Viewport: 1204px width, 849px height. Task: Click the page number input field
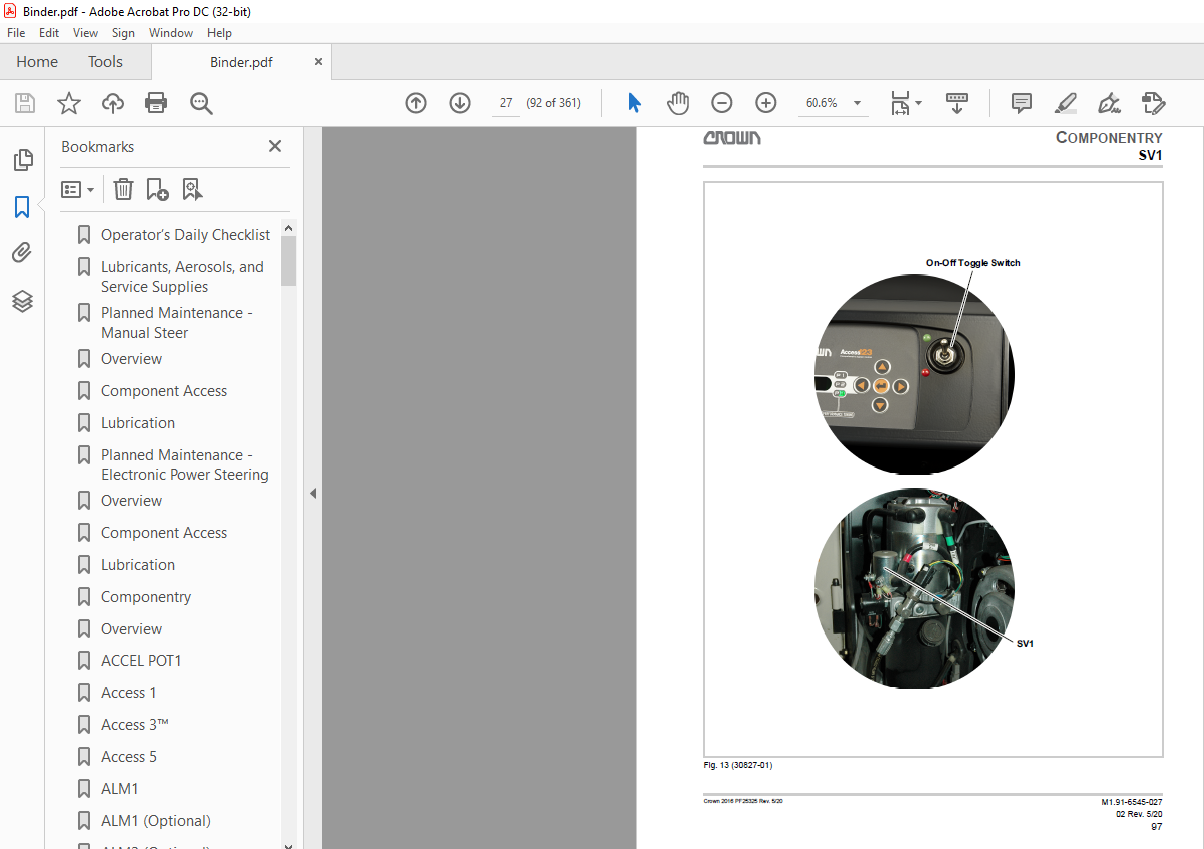pos(506,103)
